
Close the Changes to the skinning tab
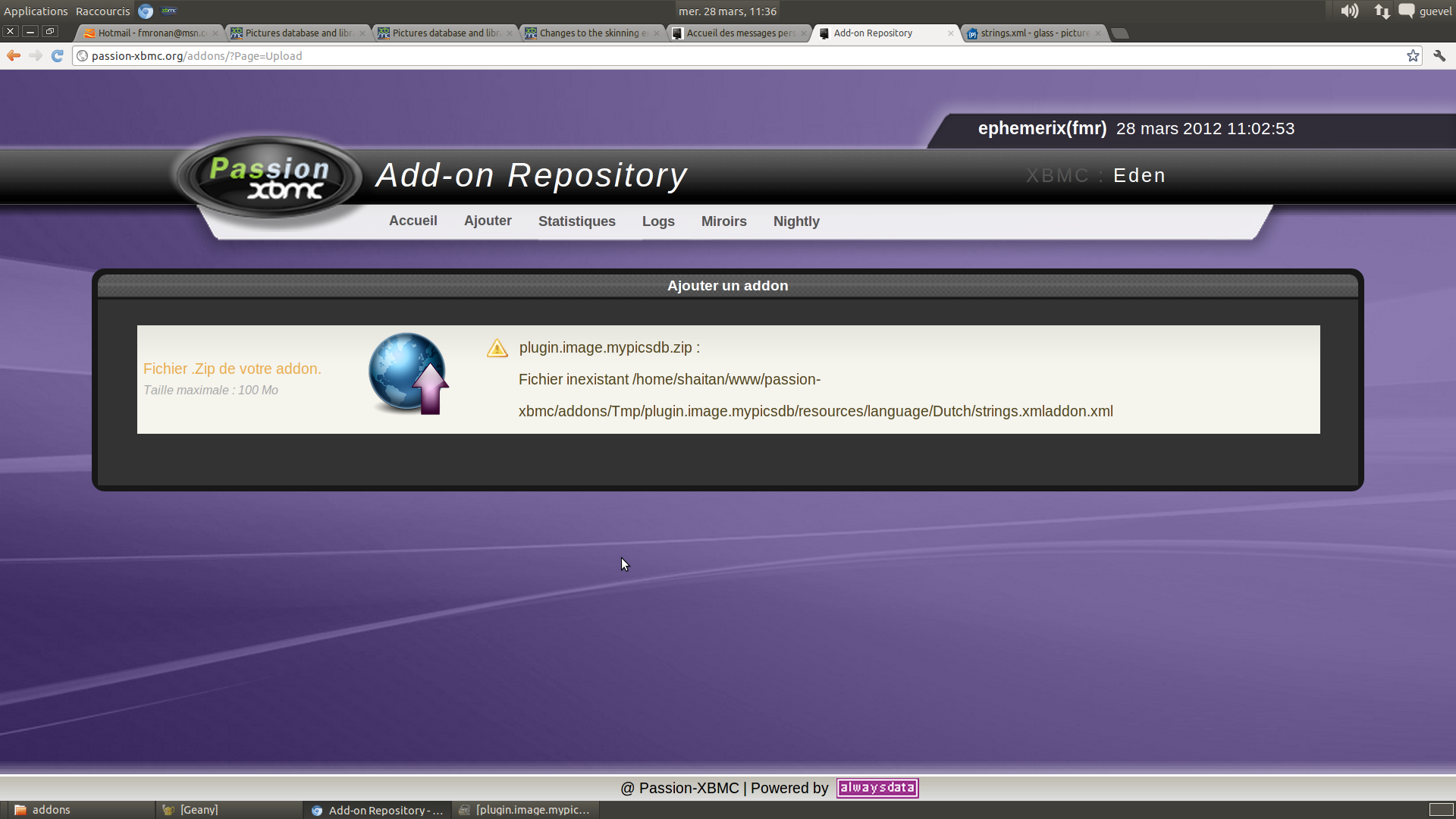point(657,33)
